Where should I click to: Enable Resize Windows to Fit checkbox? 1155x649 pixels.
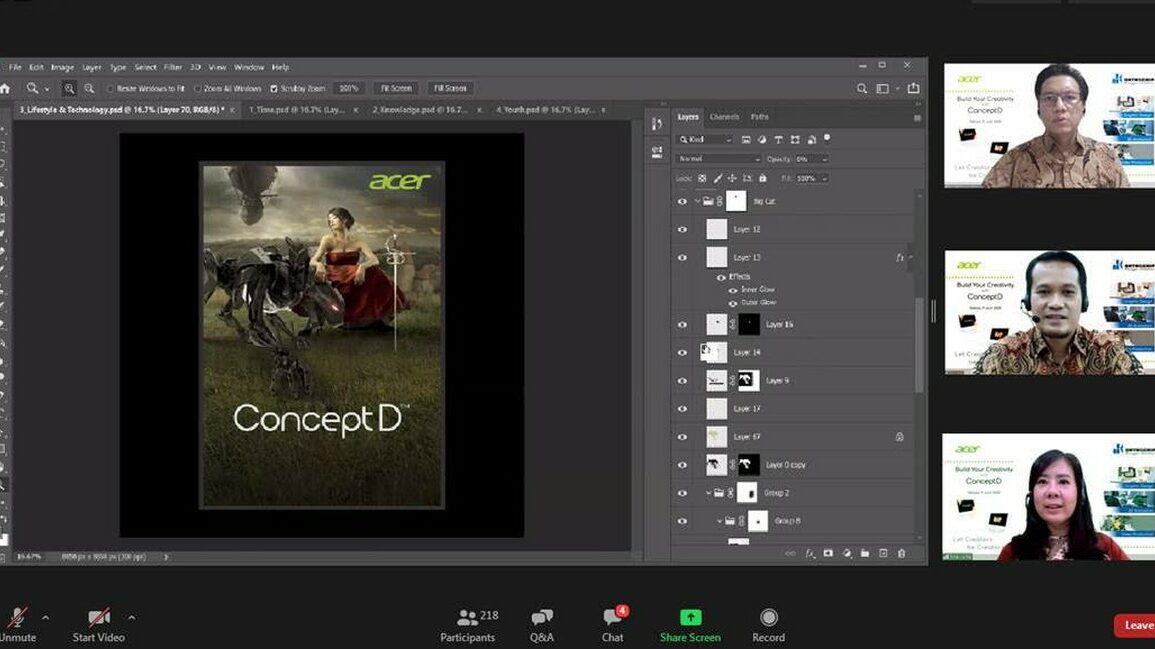click(x=110, y=88)
